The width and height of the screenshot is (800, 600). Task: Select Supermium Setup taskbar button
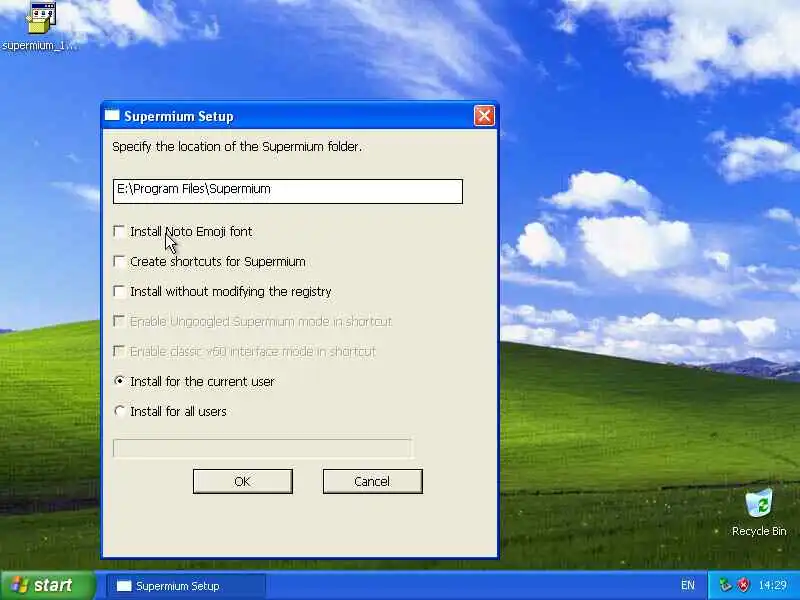click(186, 586)
